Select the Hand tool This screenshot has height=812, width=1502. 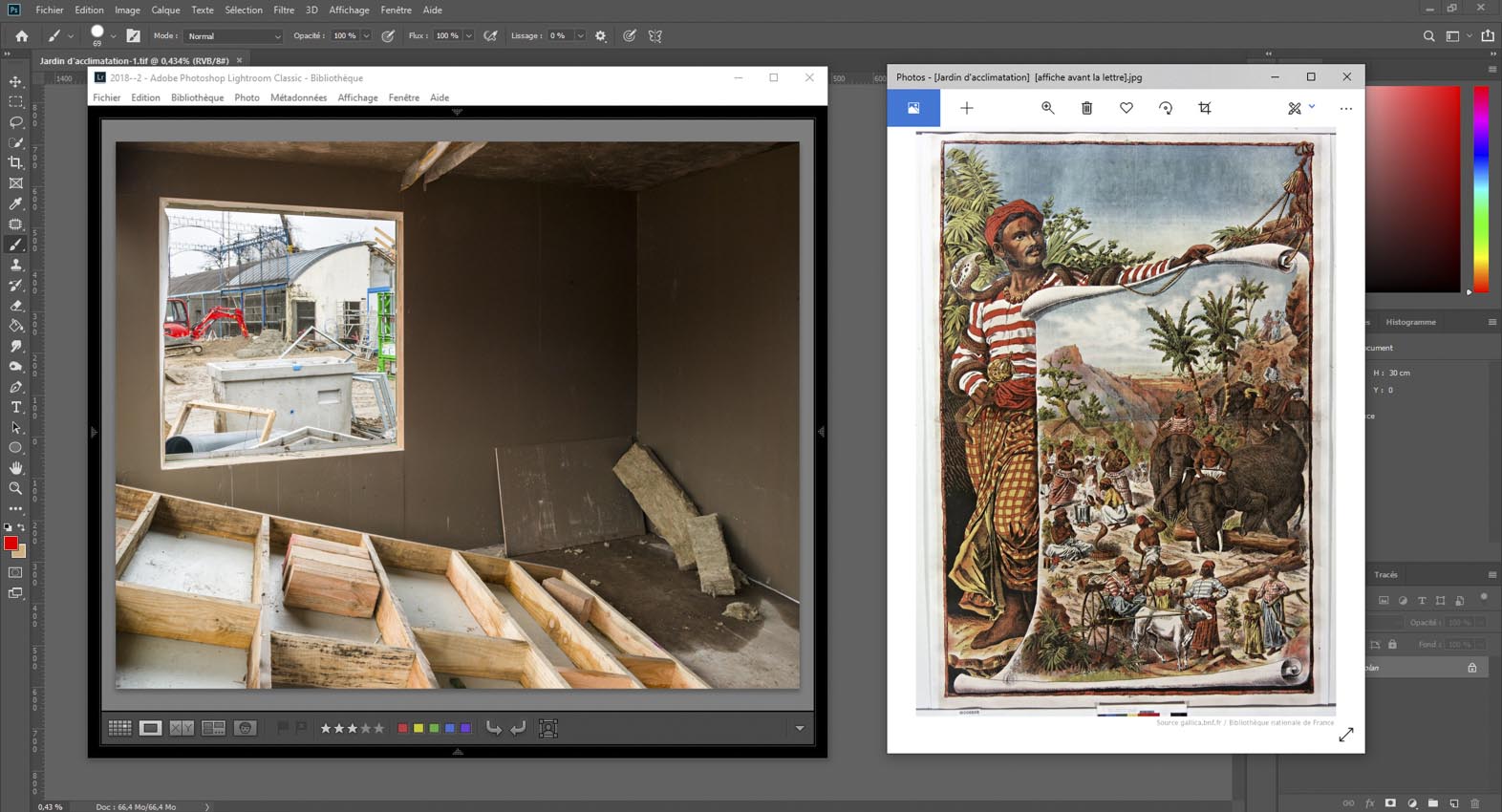[x=15, y=468]
